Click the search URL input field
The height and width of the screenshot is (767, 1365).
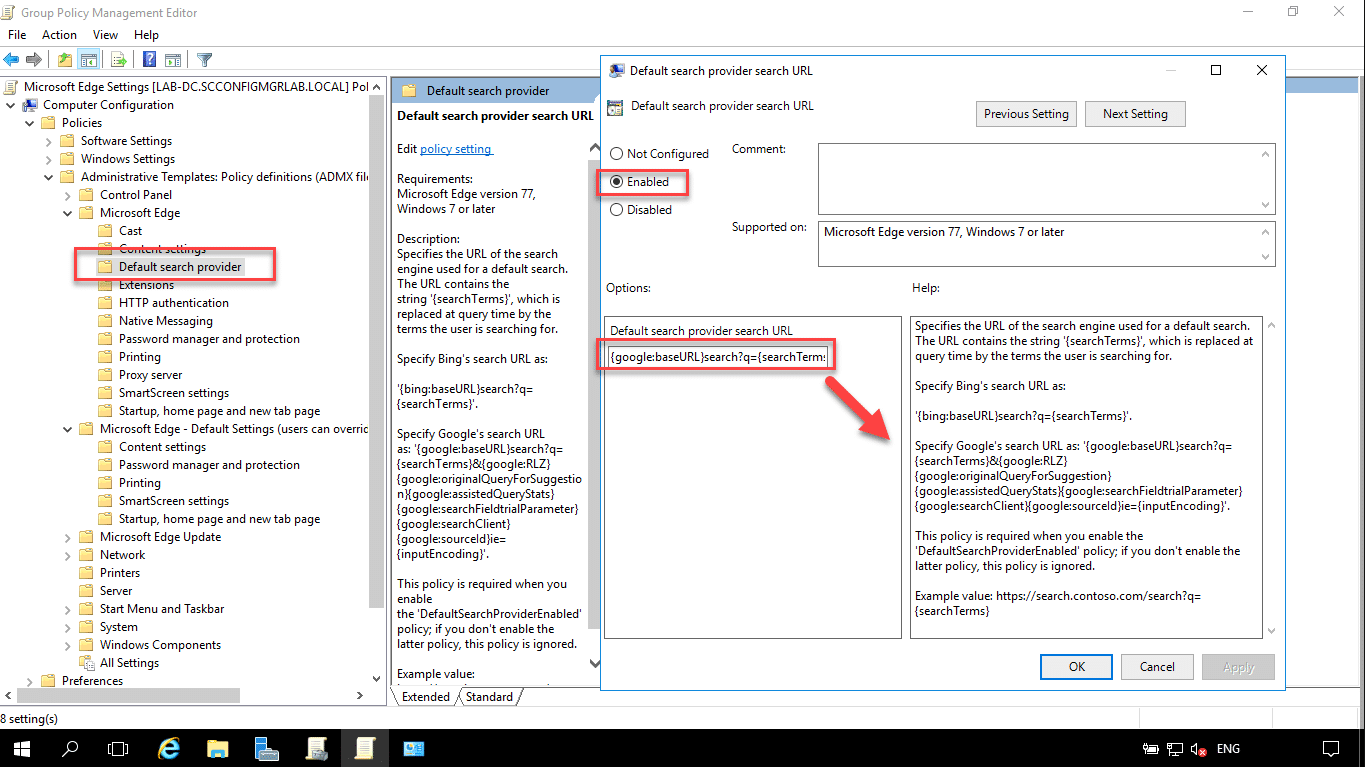click(x=717, y=357)
